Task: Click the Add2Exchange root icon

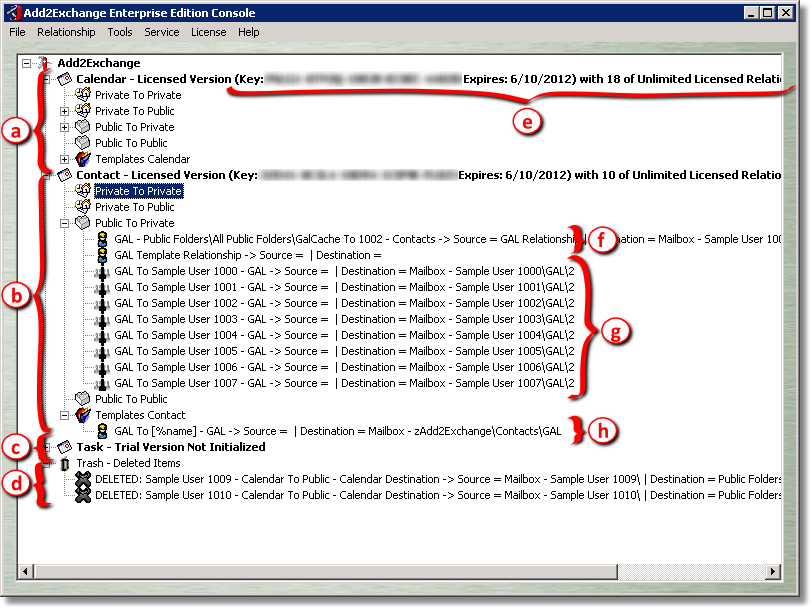Action: (x=45, y=63)
